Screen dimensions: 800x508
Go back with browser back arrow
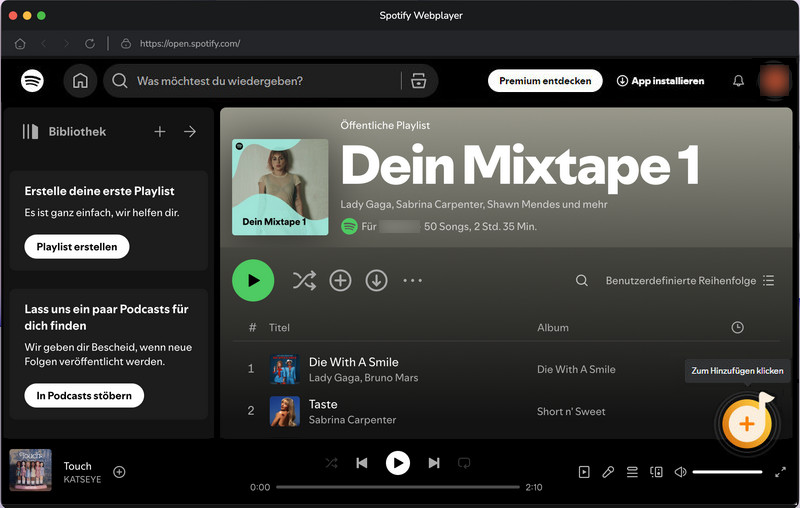point(44,44)
